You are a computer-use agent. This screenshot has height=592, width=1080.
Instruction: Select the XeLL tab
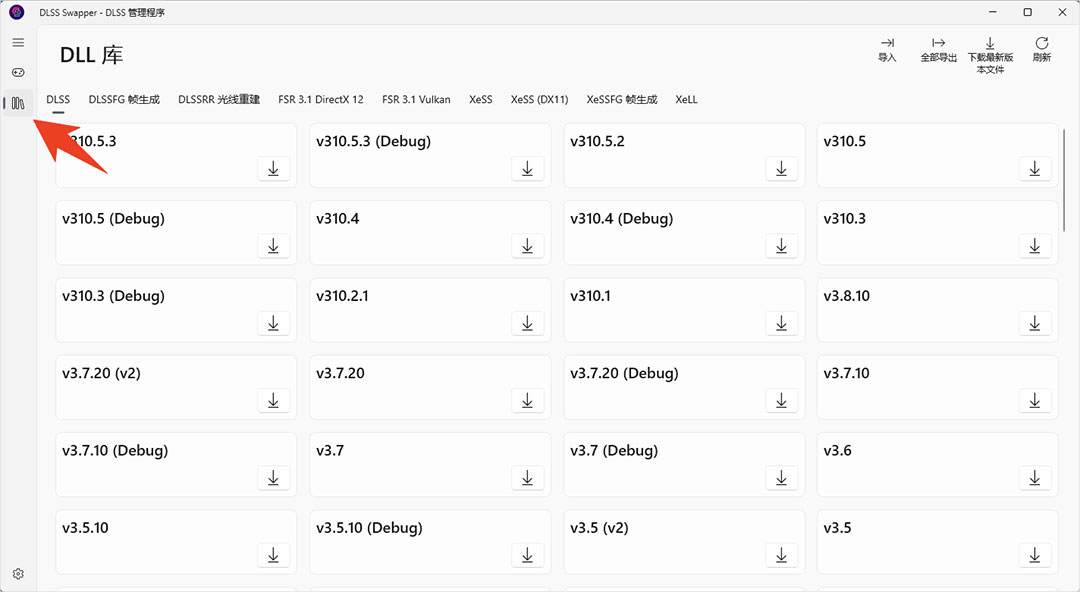click(686, 100)
